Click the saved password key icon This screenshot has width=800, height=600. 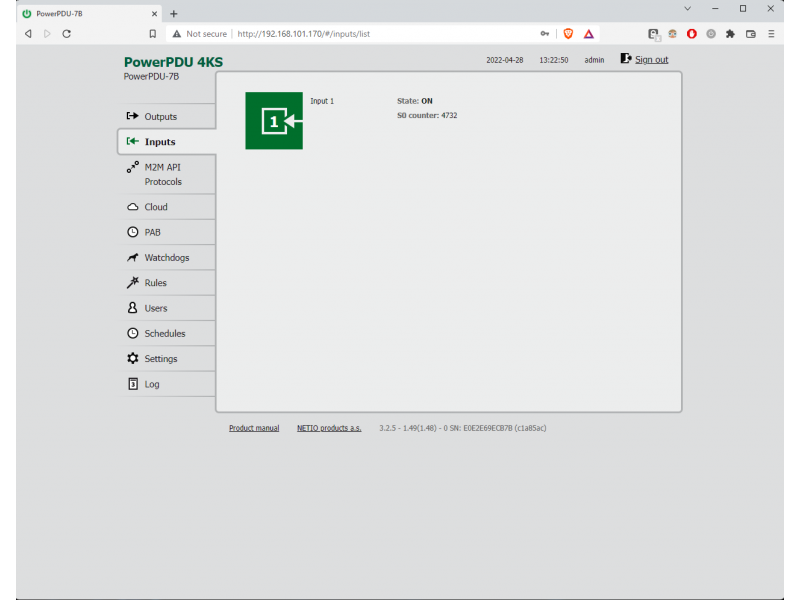pos(545,34)
